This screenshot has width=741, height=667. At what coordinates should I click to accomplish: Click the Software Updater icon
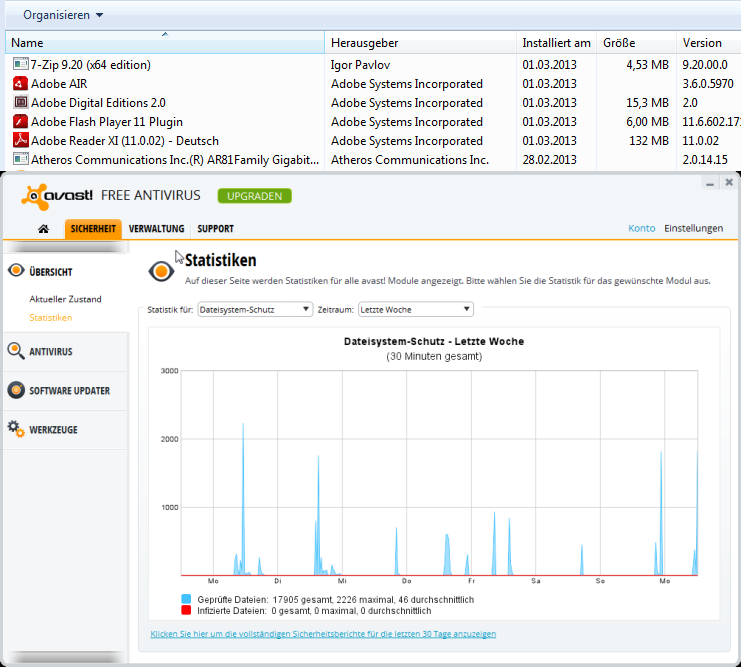[16, 390]
